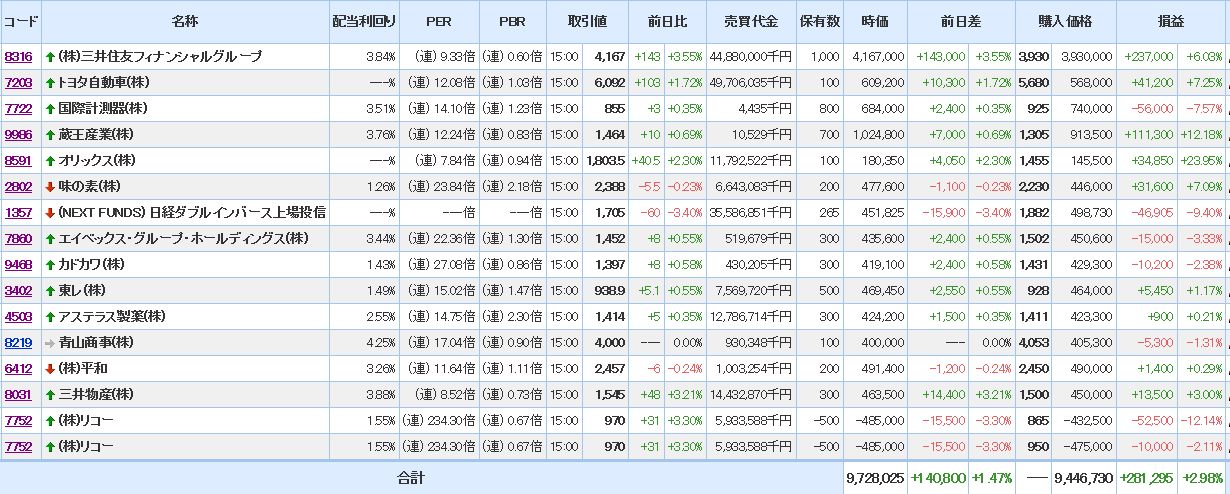This screenshot has width=1230, height=494.
Task: Click the red down arrow next to 平和
Action: [x=50, y=369]
